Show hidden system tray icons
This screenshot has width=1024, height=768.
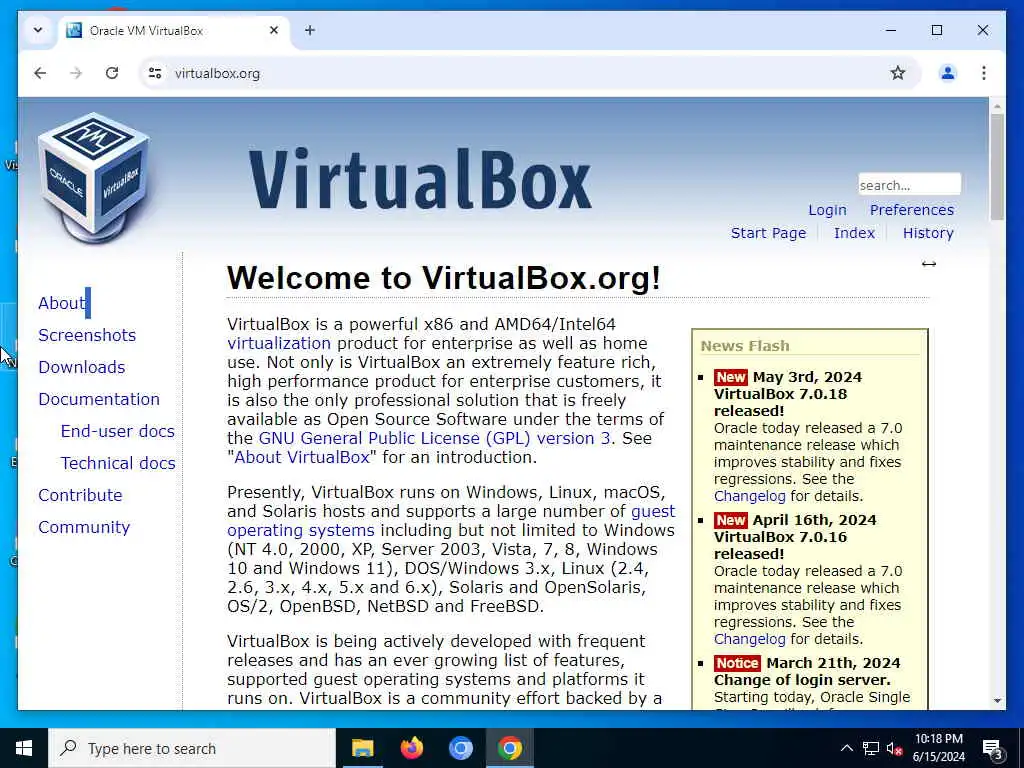pos(846,748)
